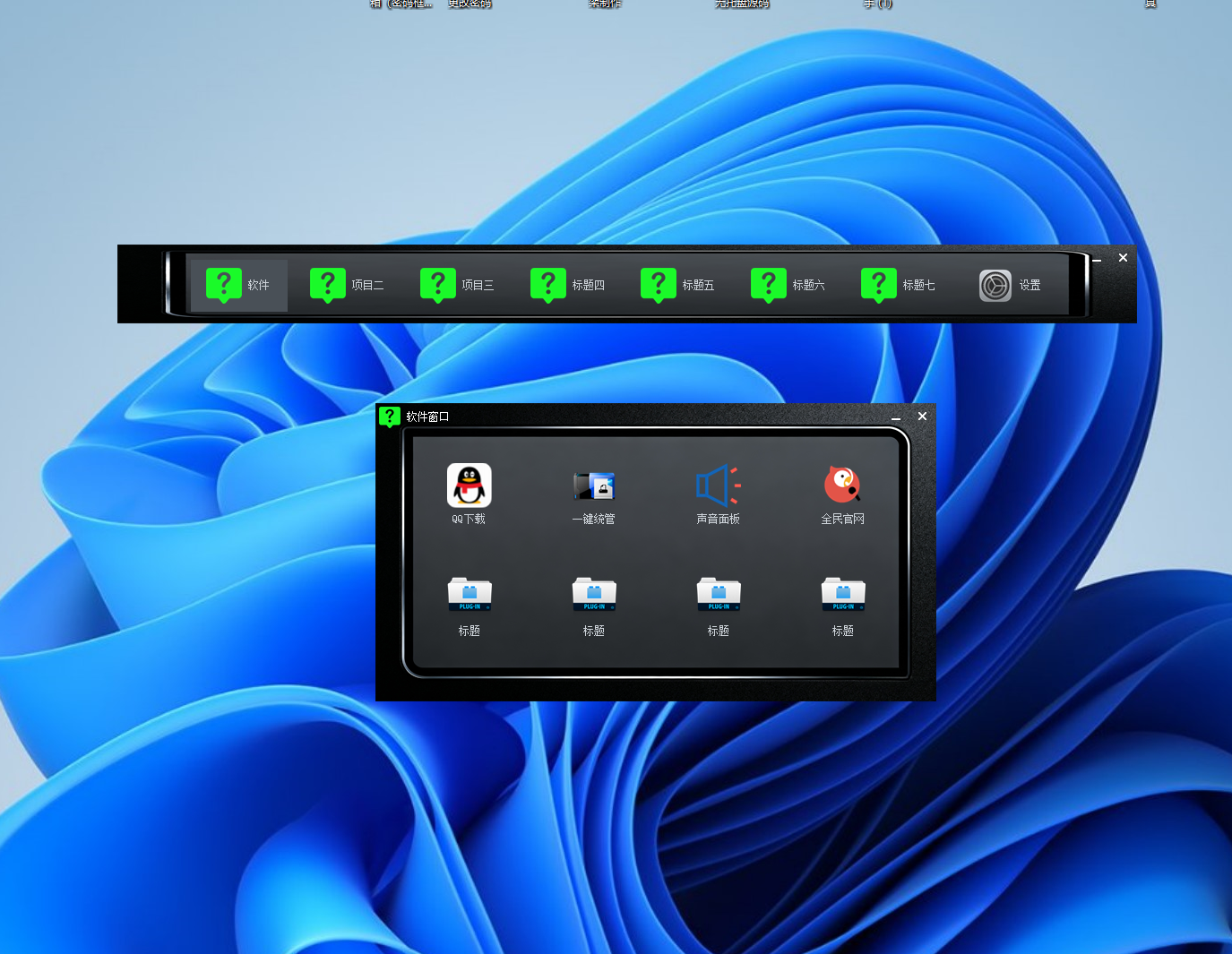Select the 标题四 toolbar item

567,286
